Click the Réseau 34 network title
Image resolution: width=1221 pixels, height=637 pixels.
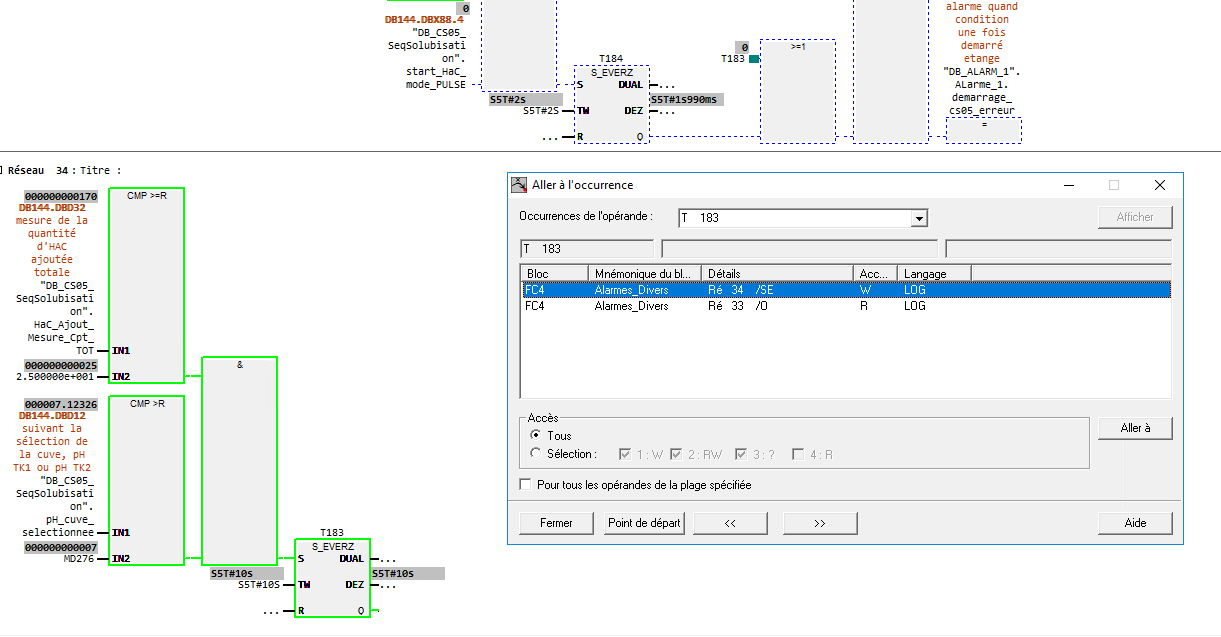coord(65,171)
